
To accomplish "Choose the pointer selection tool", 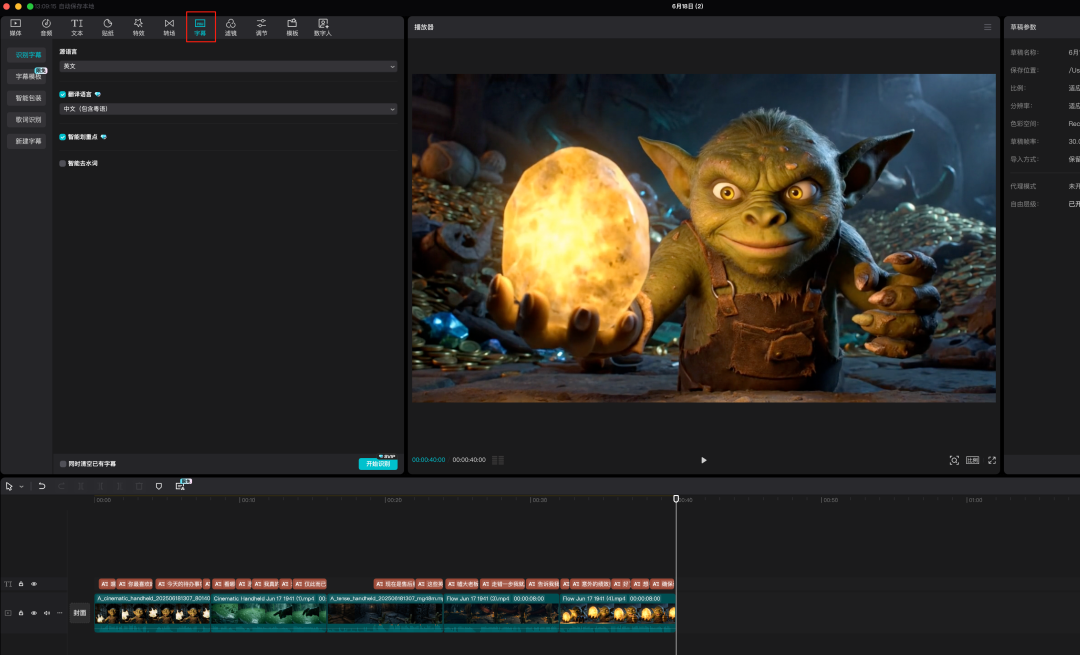I will pos(9,486).
